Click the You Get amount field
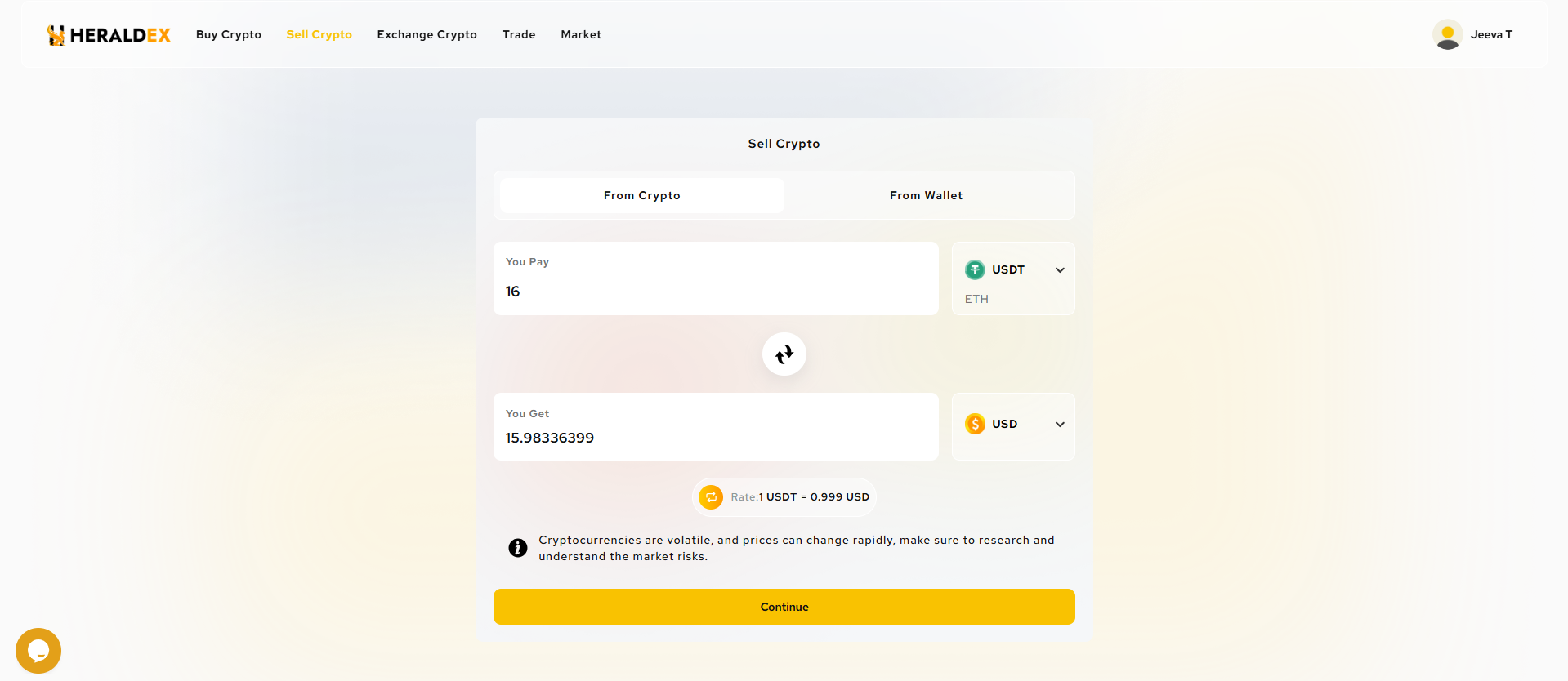This screenshot has height=681, width=1568. 715,438
